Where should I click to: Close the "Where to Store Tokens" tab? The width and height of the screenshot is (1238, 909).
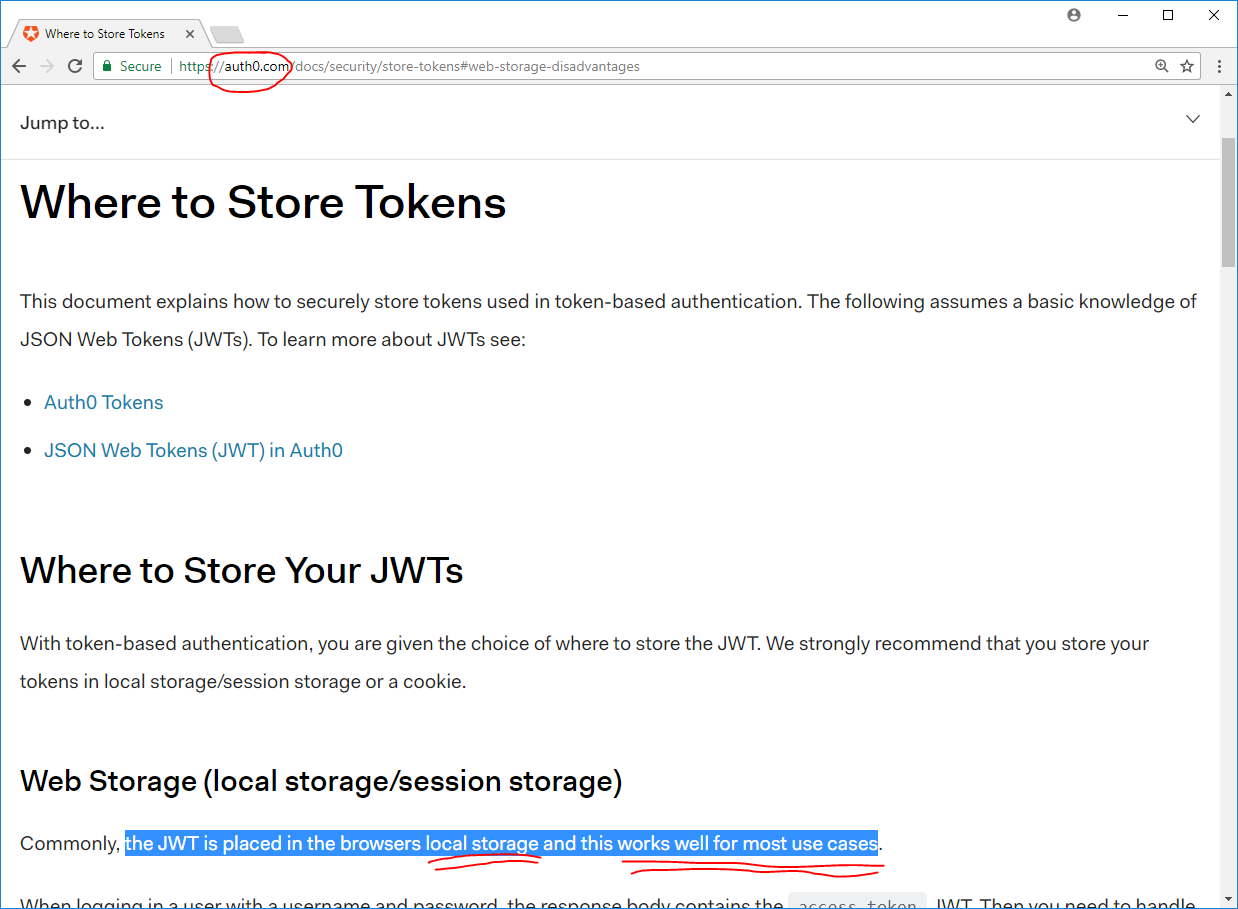[x=190, y=34]
